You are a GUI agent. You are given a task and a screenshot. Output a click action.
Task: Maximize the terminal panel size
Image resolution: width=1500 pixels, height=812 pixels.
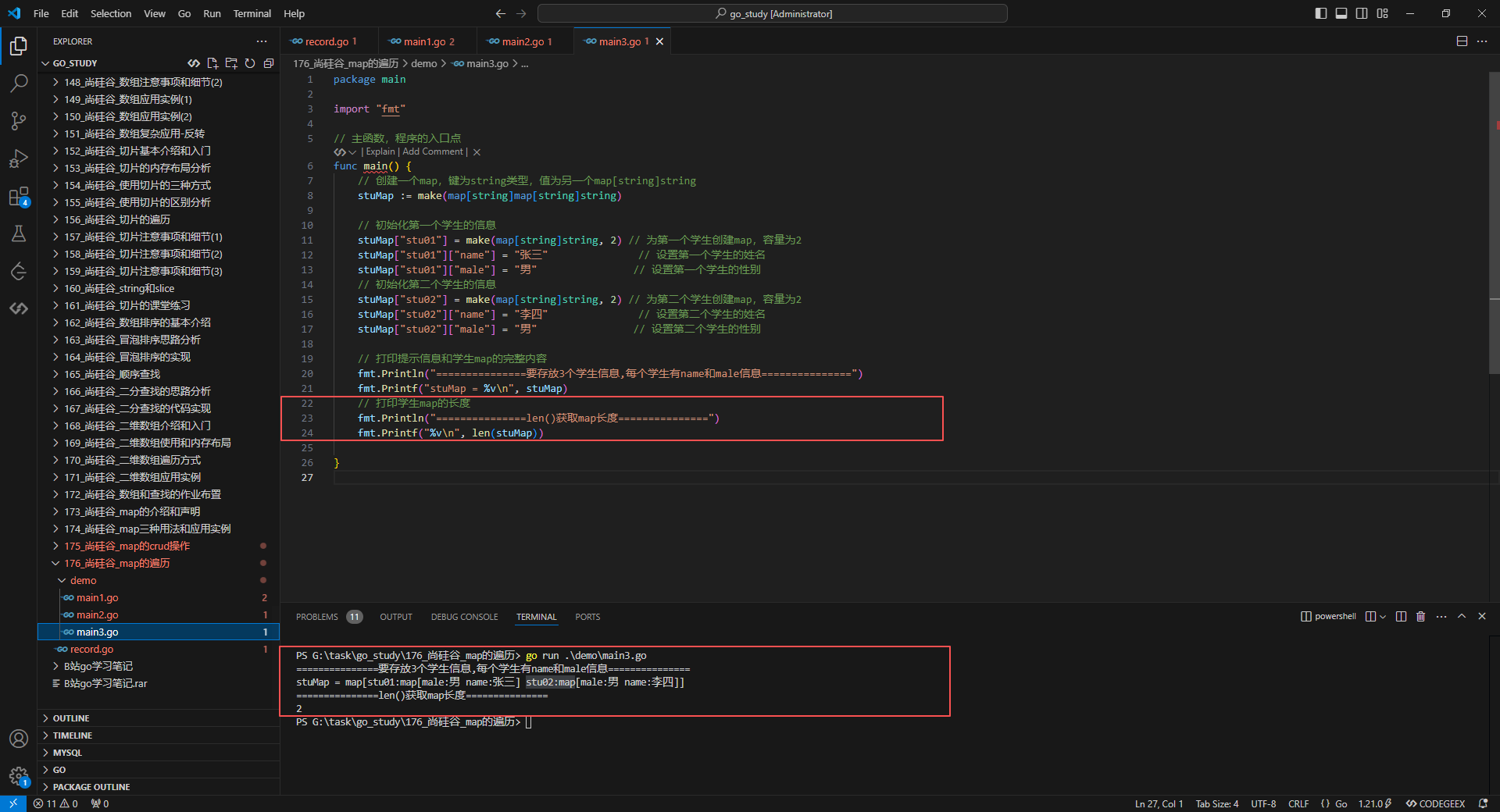click(x=1462, y=617)
